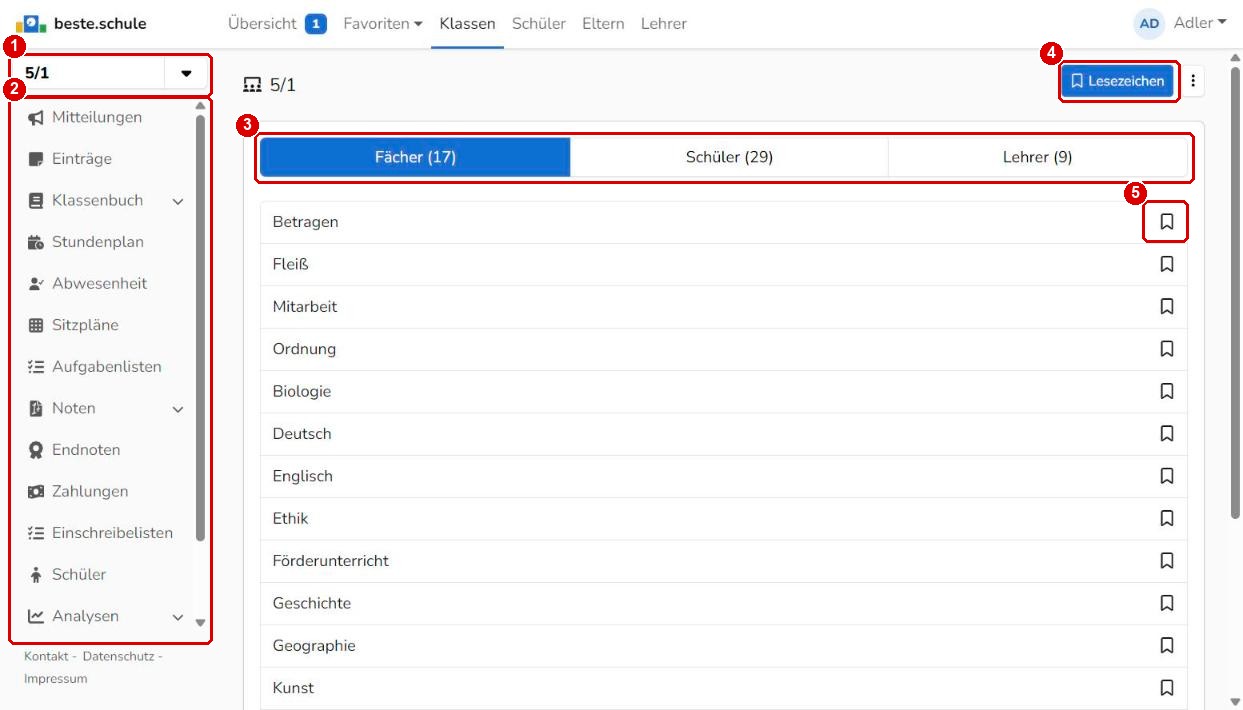Click the Geschichte bookmark icon
Viewport: 1243px width, 710px height.
[x=1166, y=603]
